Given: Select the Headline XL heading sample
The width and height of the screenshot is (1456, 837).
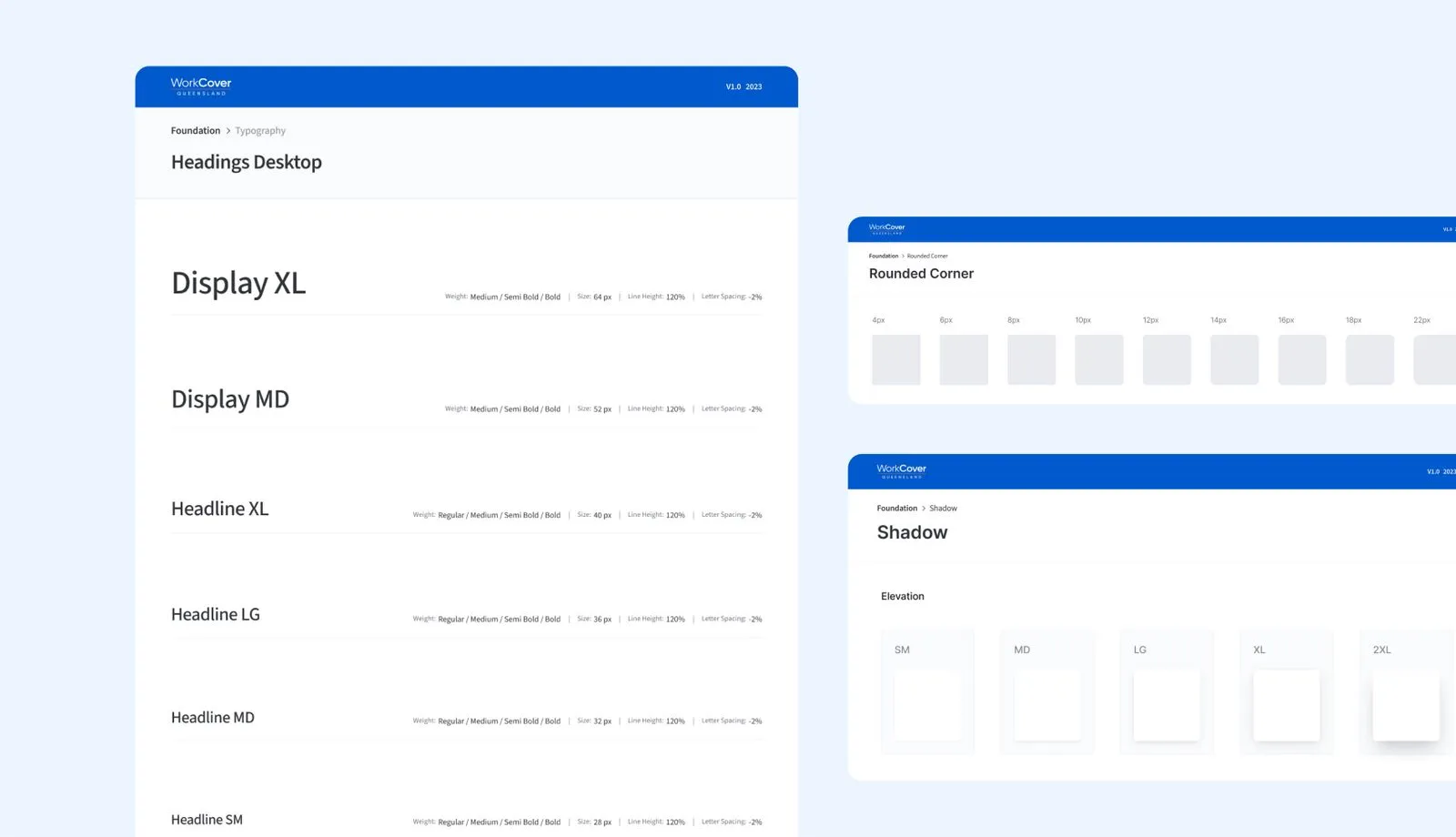Looking at the screenshot, I should point(220,509).
